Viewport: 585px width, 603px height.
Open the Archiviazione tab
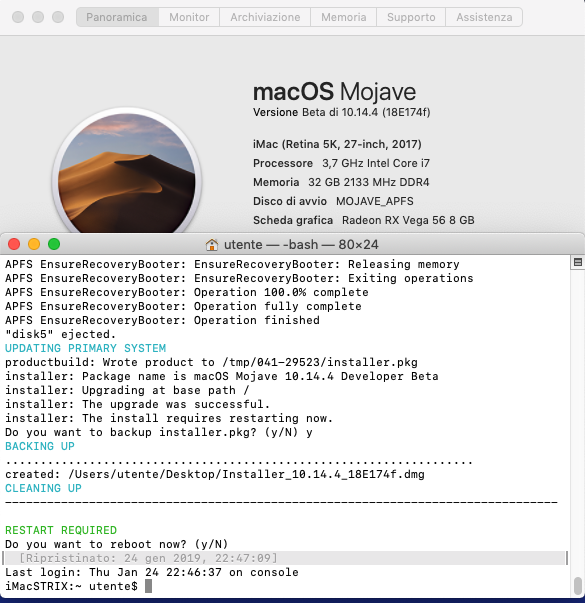point(265,17)
